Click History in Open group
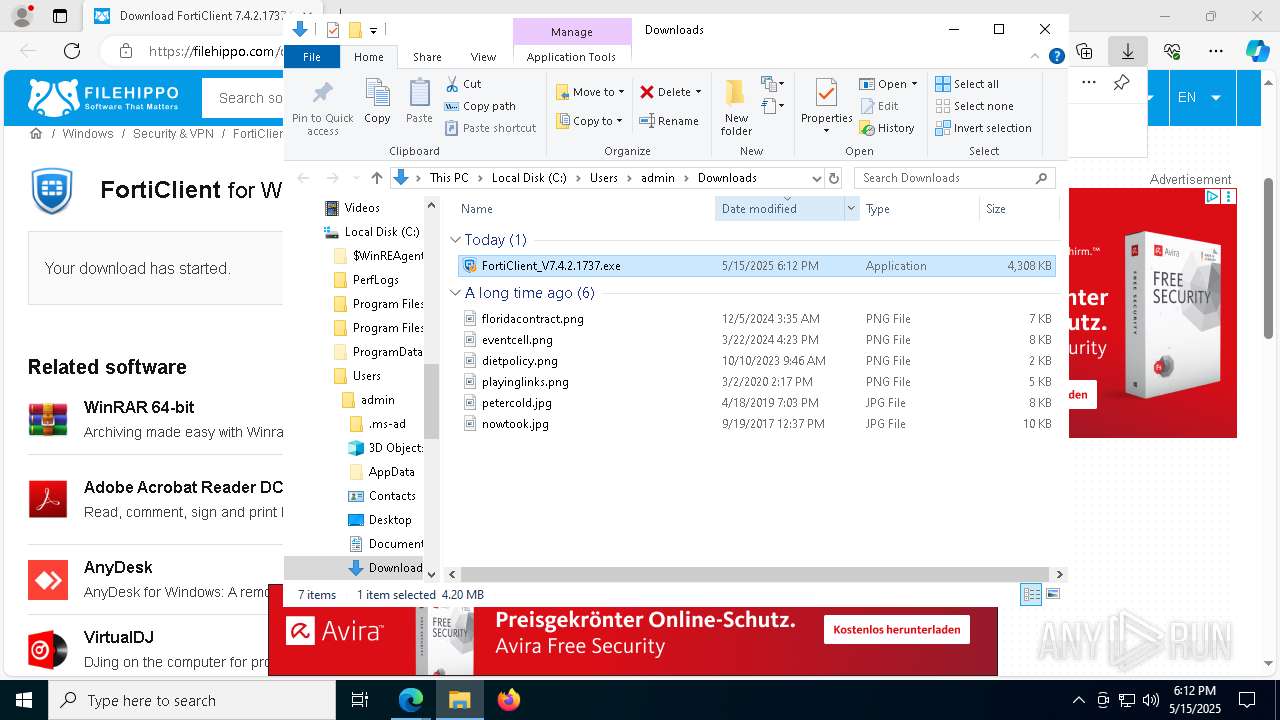Screen dimensions: 1280x720 (x=887, y=128)
